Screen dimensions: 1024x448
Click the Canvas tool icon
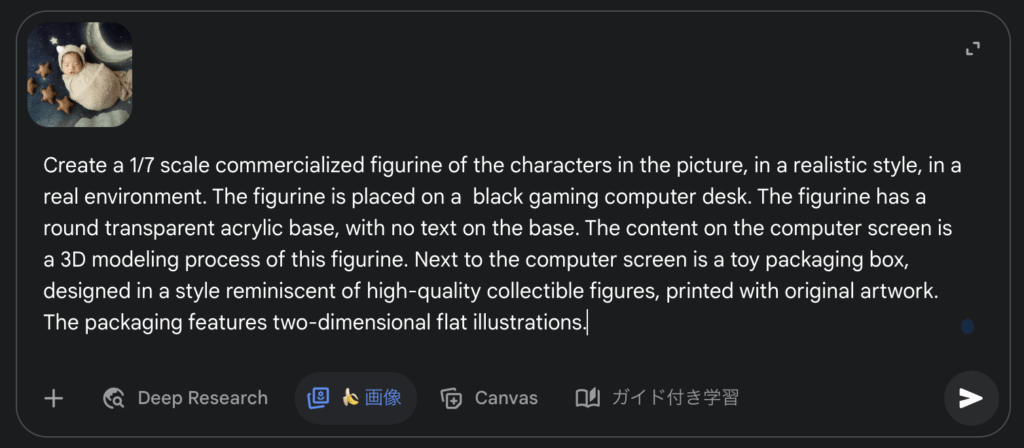click(451, 398)
